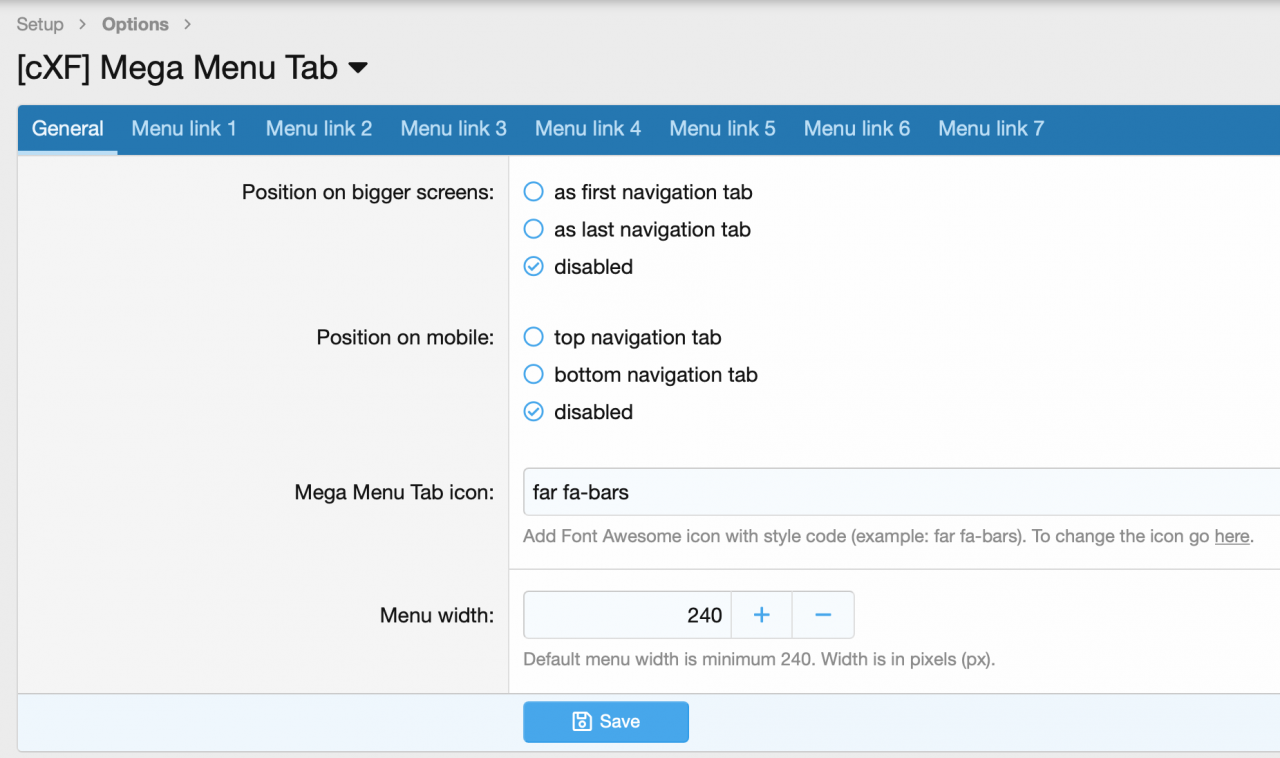Follow the "here" link to change icon
Screen dimensions: 1280x758
(1231, 537)
